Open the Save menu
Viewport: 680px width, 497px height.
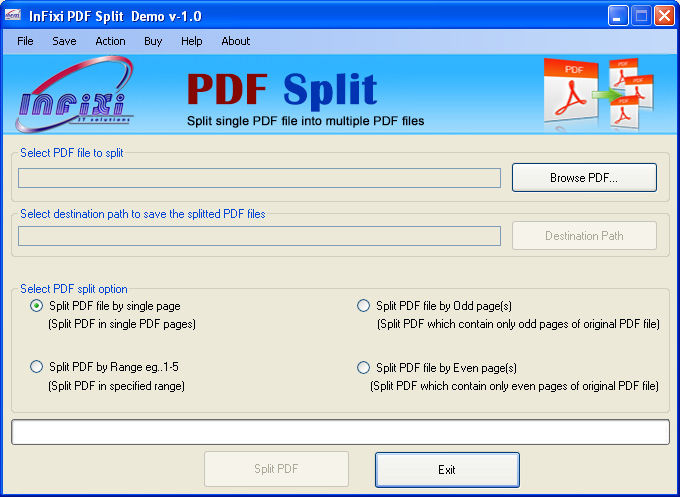click(64, 41)
